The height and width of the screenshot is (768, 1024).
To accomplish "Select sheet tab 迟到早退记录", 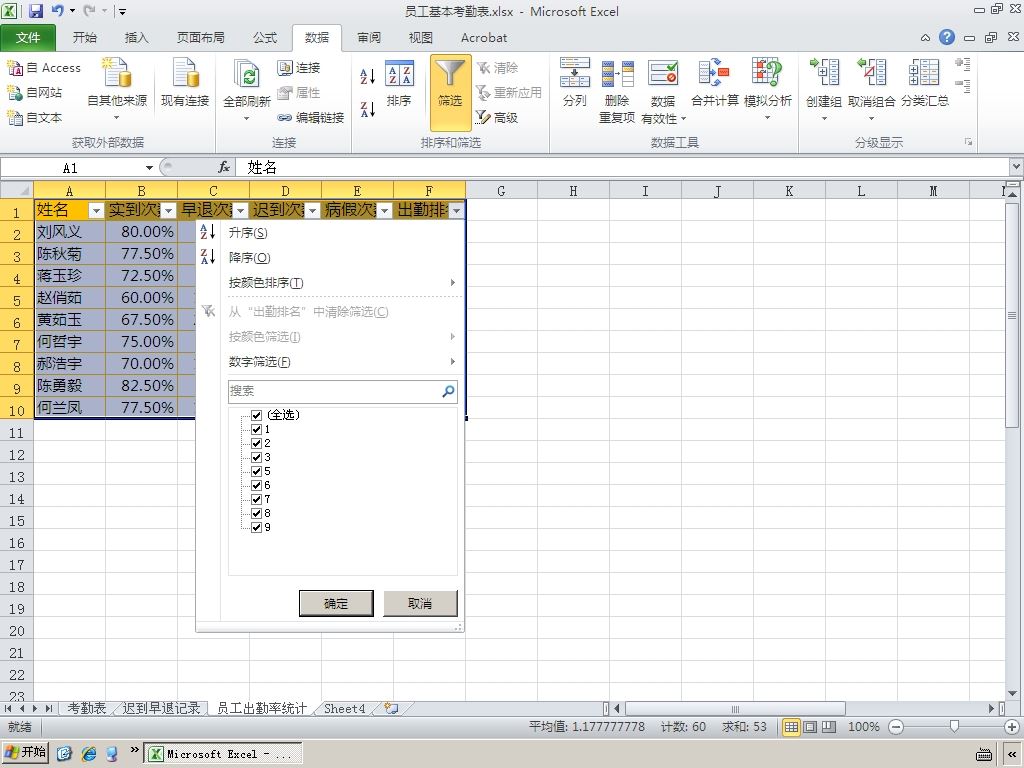I will 161,708.
